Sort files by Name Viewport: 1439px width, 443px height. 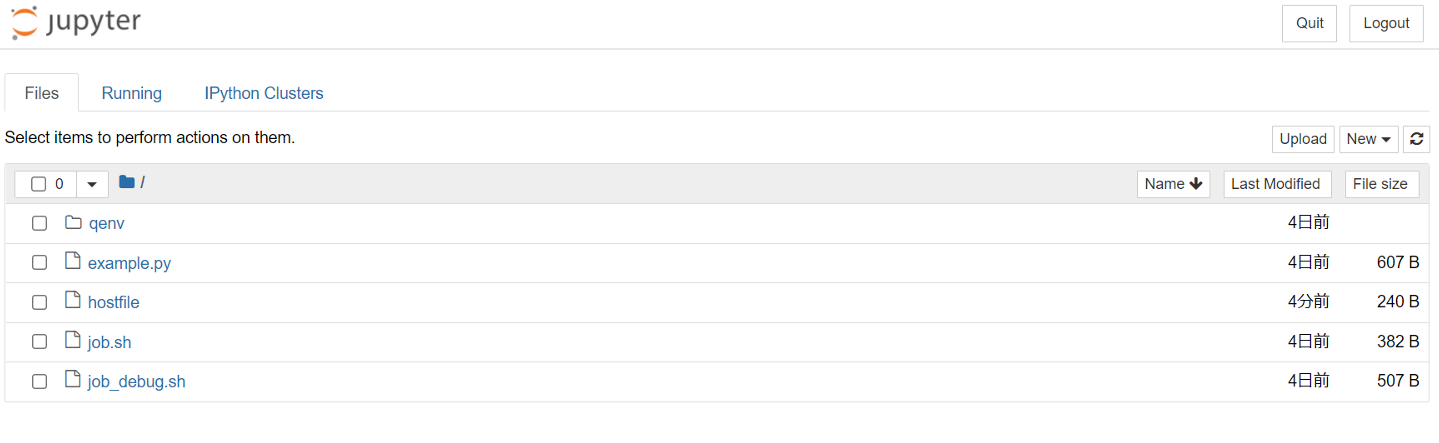point(1173,184)
